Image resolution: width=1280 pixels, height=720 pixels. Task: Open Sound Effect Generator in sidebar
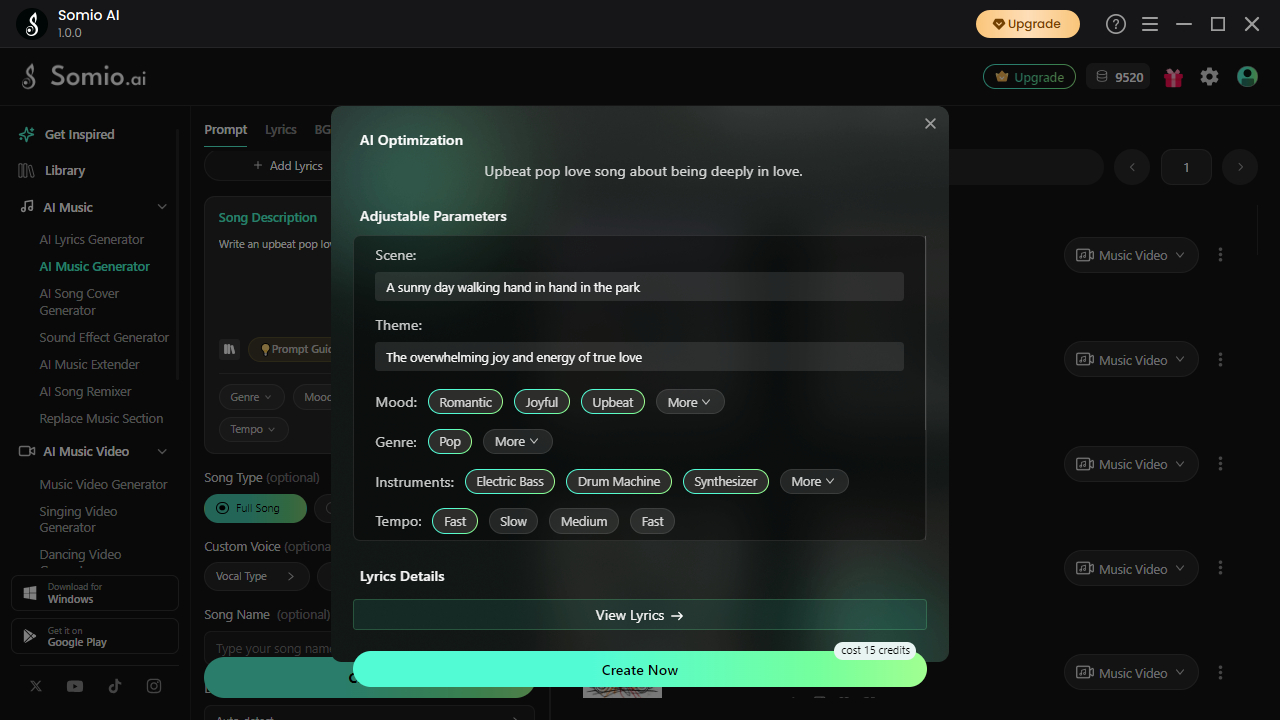click(x=104, y=337)
